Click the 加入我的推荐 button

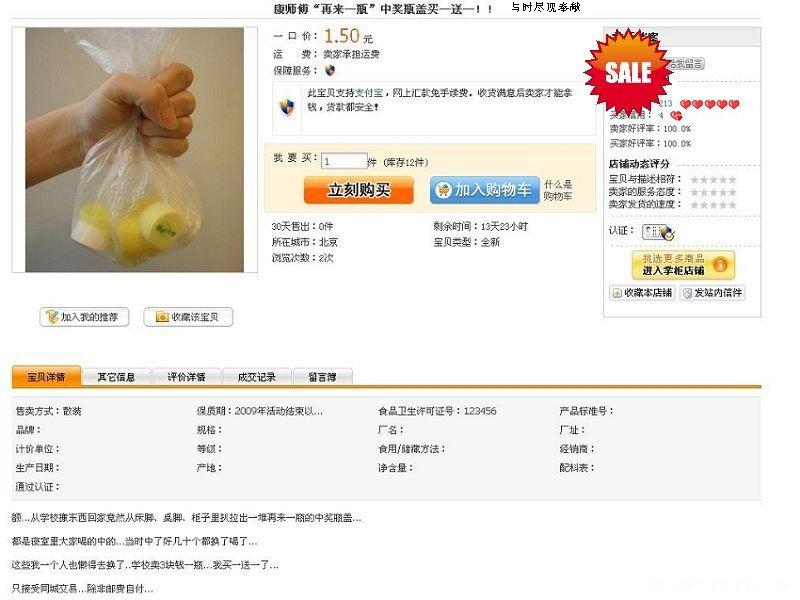(84, 317)
